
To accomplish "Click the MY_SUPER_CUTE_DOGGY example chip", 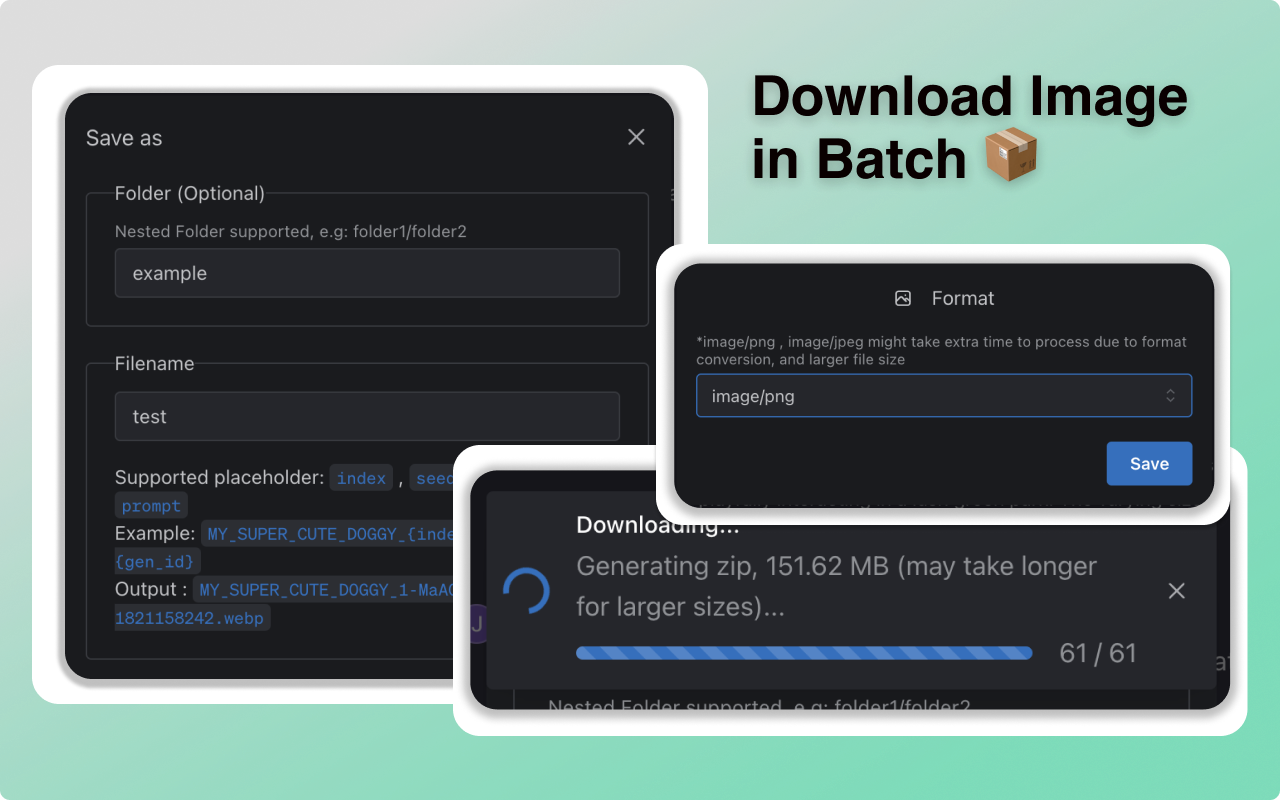I will coord(330,533).
